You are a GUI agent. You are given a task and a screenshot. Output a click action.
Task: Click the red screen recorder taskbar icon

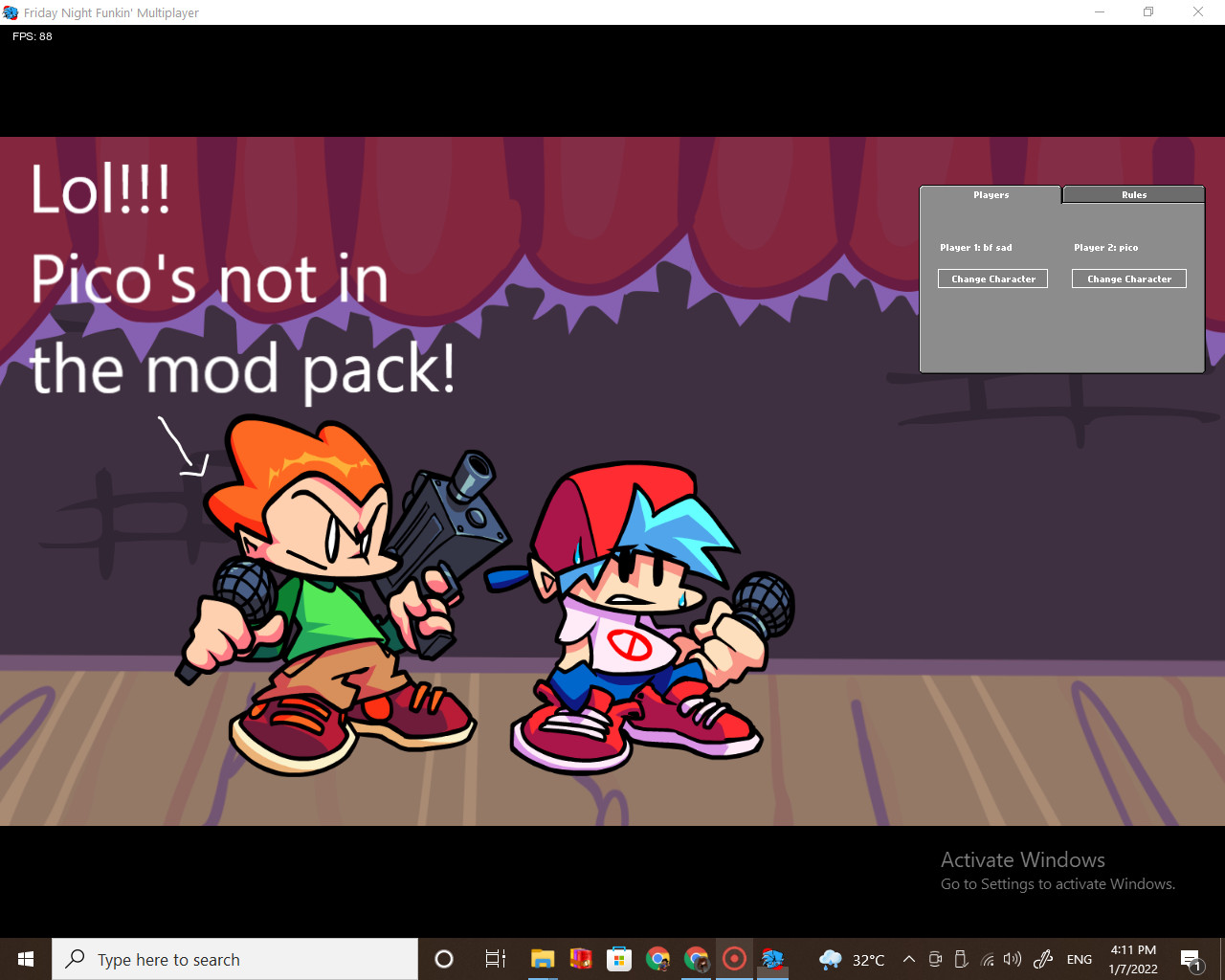tap(734, 959)
